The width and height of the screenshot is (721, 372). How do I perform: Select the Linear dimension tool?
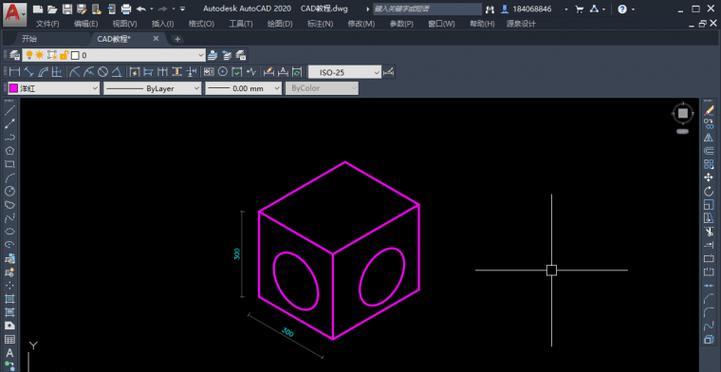15,72
